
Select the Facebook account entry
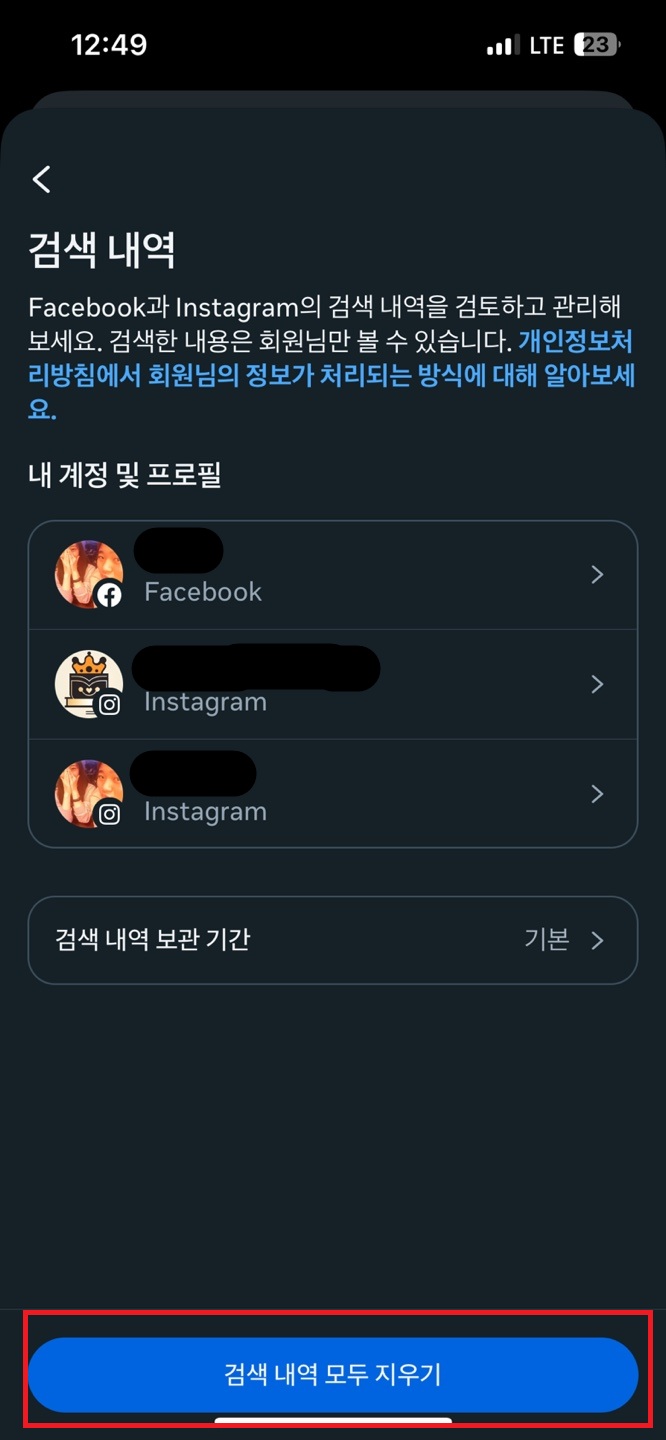point(333,574)
